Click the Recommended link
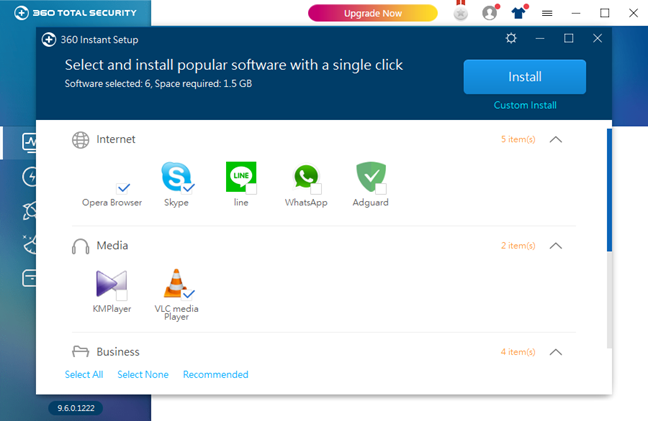The image size is (648, 421). click(x=216, y=374)
